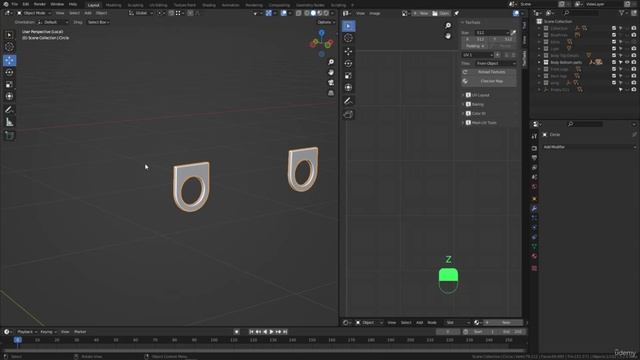This screenshot has width=640, height=360.
Task: Open the Select Box drag dropdown
Action: pyautogui.click(x=98, y=22)
